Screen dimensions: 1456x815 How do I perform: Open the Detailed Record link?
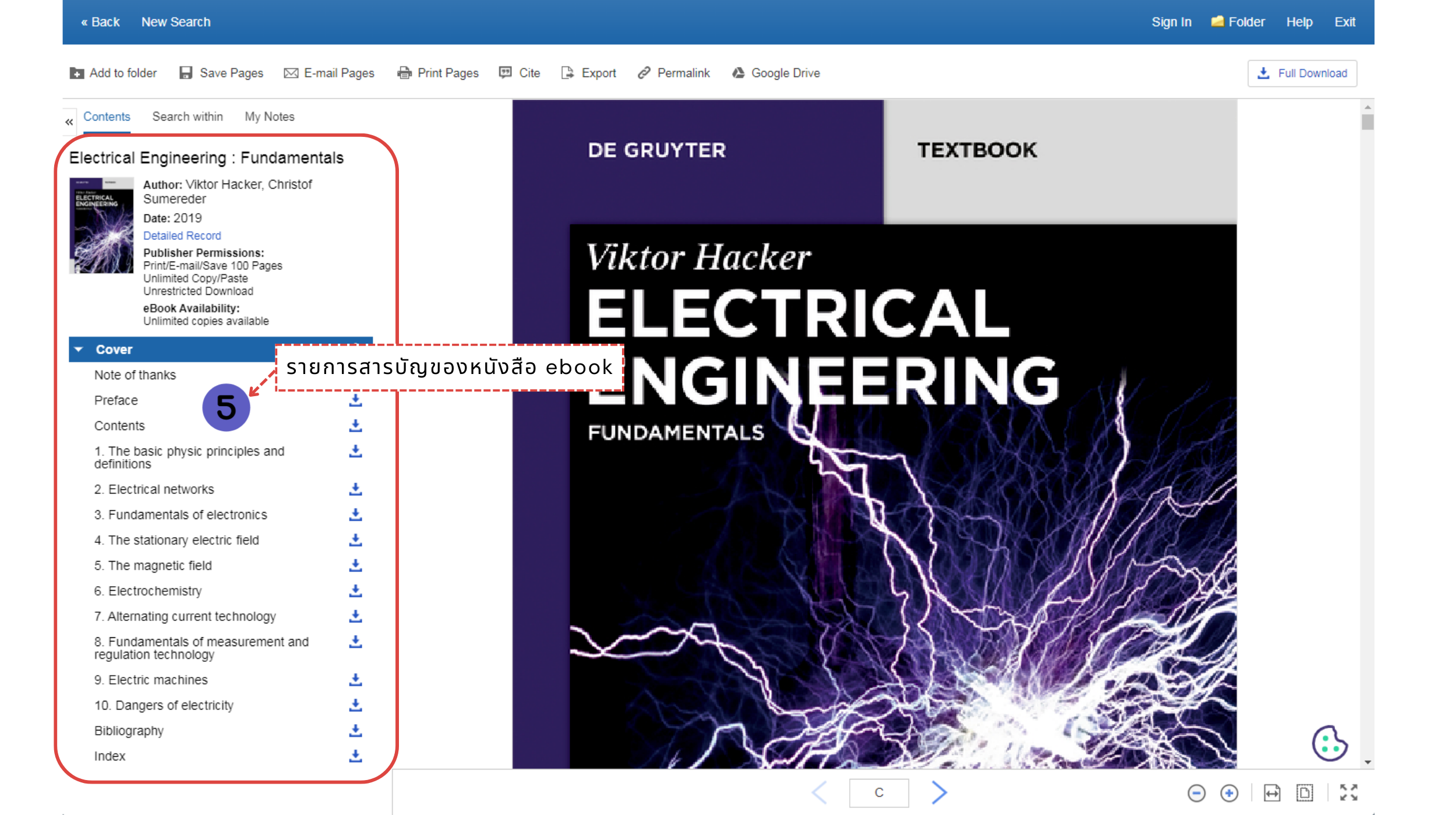pyautogui.click(x=182, y=235)
